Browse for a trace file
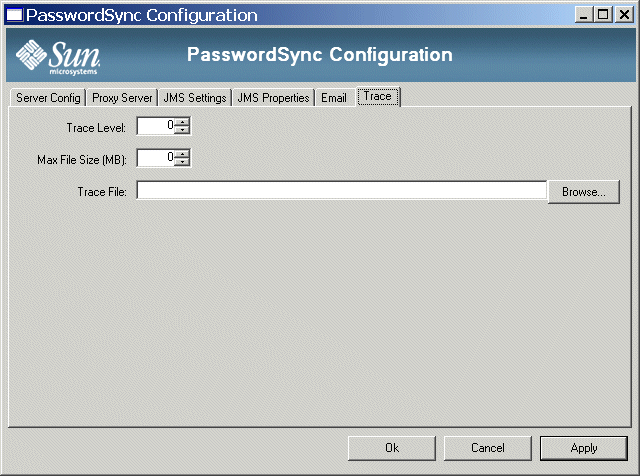This screenshot has height=476, width=640. 584,192
